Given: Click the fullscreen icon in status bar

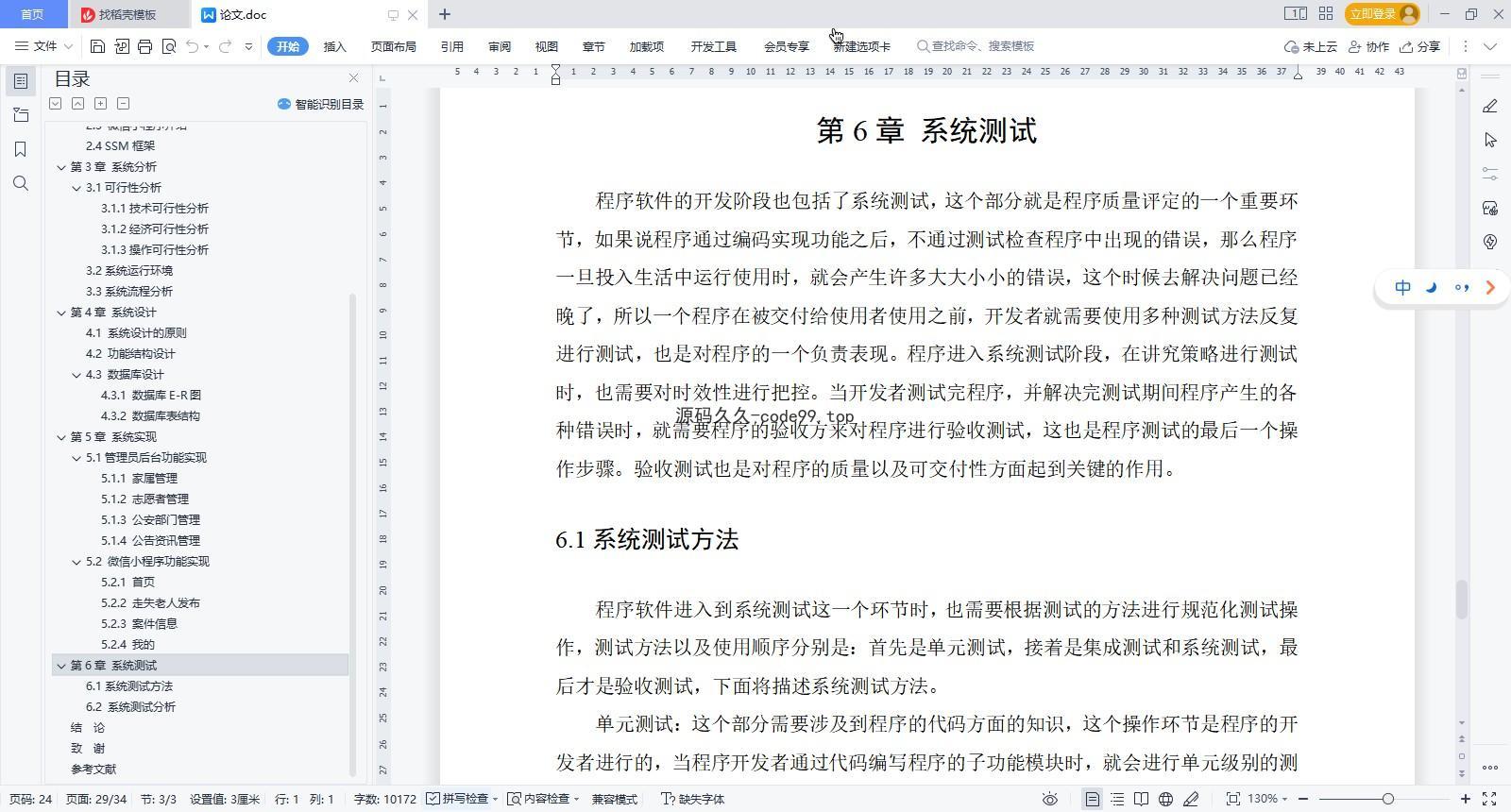Looking at the screenshot, I should click(x=1489, y=799).
